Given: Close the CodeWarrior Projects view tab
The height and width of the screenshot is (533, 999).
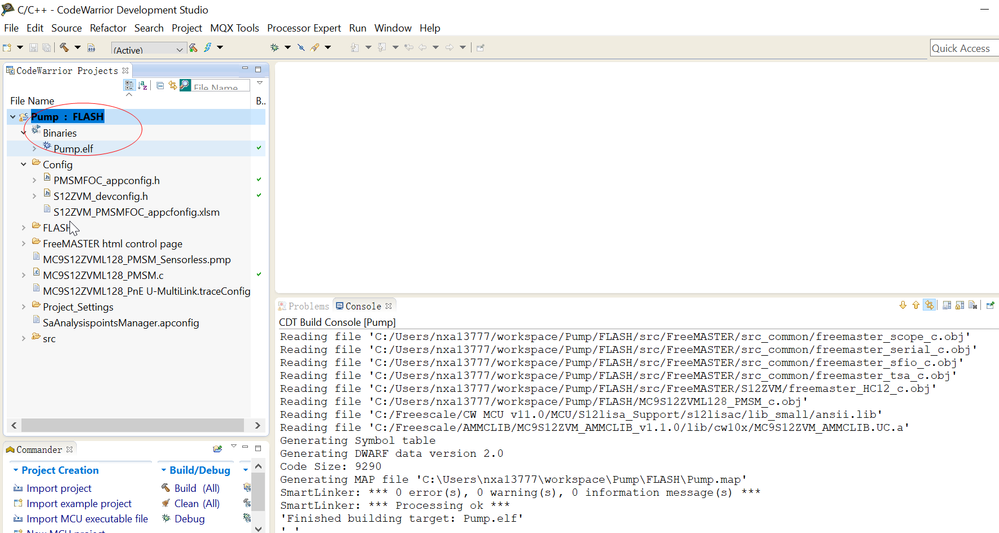Looking at the screenshot, I should 126,71.
